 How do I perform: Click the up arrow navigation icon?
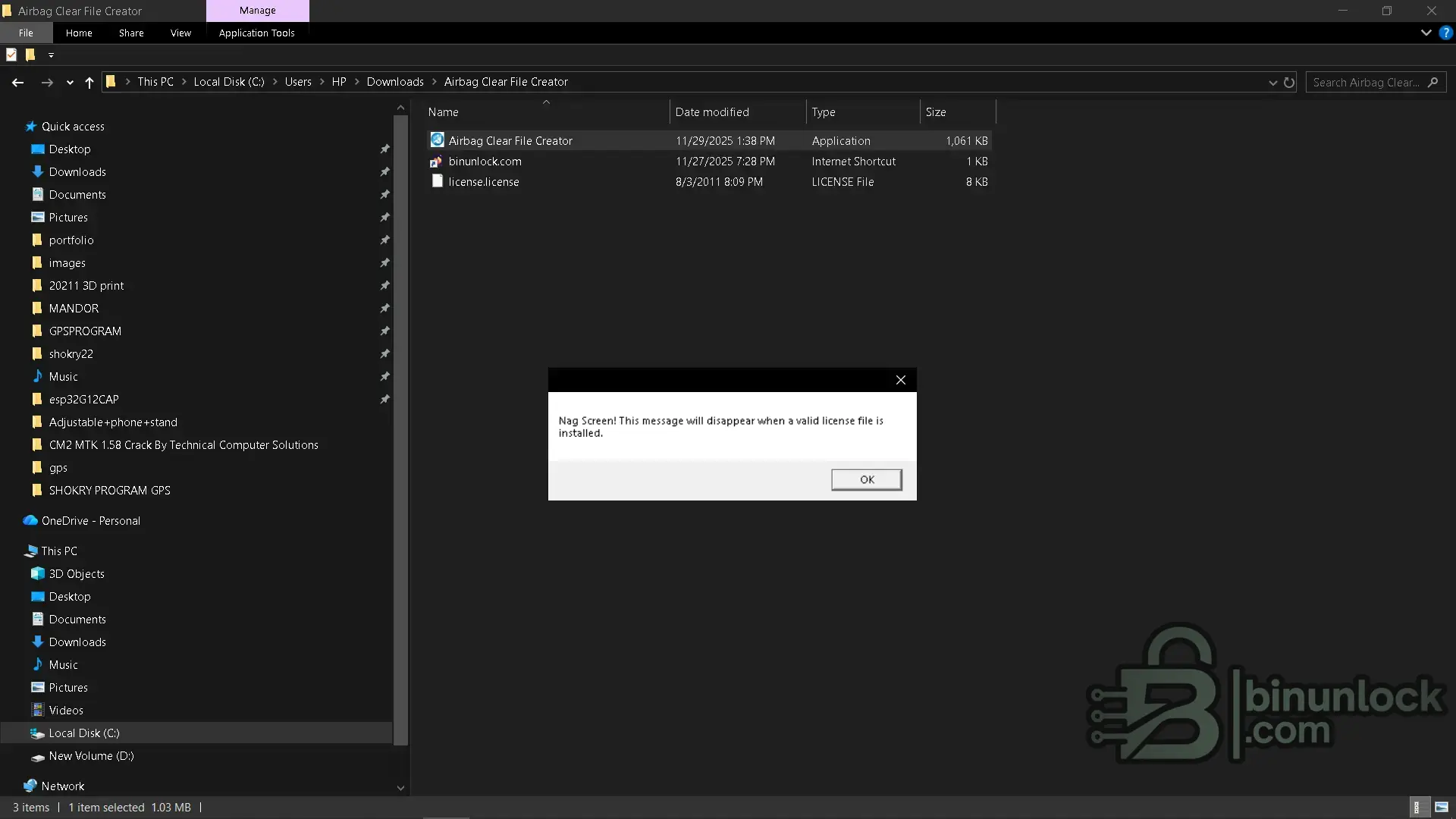[89, 82]
